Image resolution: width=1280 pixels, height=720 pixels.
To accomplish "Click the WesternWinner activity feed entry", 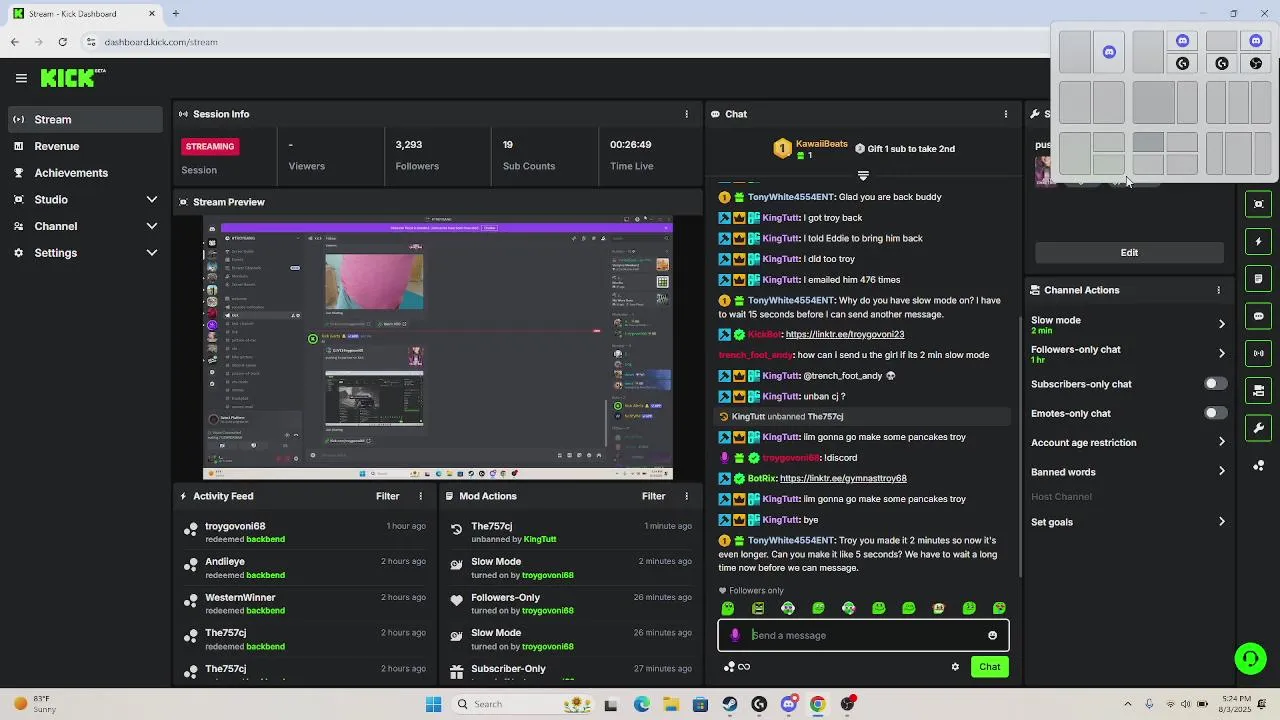I will point(306,604).
